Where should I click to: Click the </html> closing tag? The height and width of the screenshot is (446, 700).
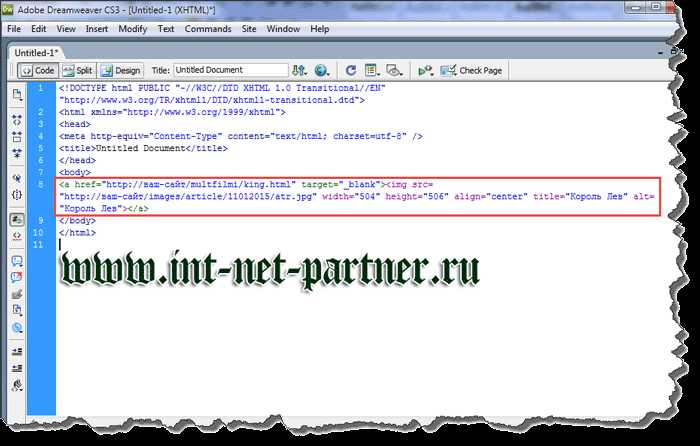coord(77,233)
